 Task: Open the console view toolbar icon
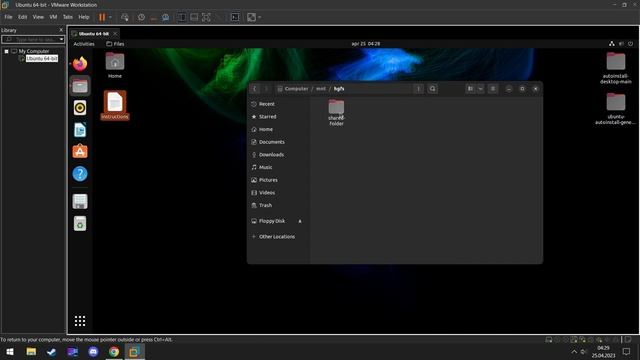235,17
